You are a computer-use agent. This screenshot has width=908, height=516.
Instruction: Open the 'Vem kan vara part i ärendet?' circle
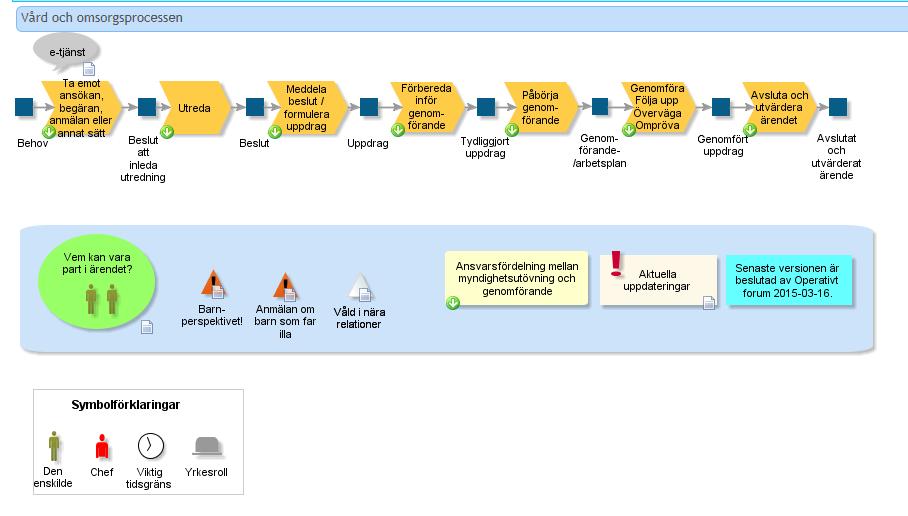97,283
